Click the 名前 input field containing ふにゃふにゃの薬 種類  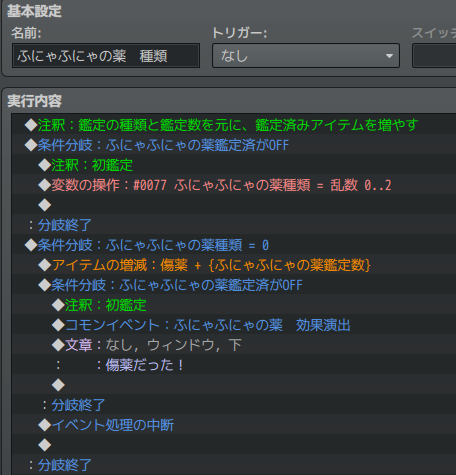tap(106, 56)
